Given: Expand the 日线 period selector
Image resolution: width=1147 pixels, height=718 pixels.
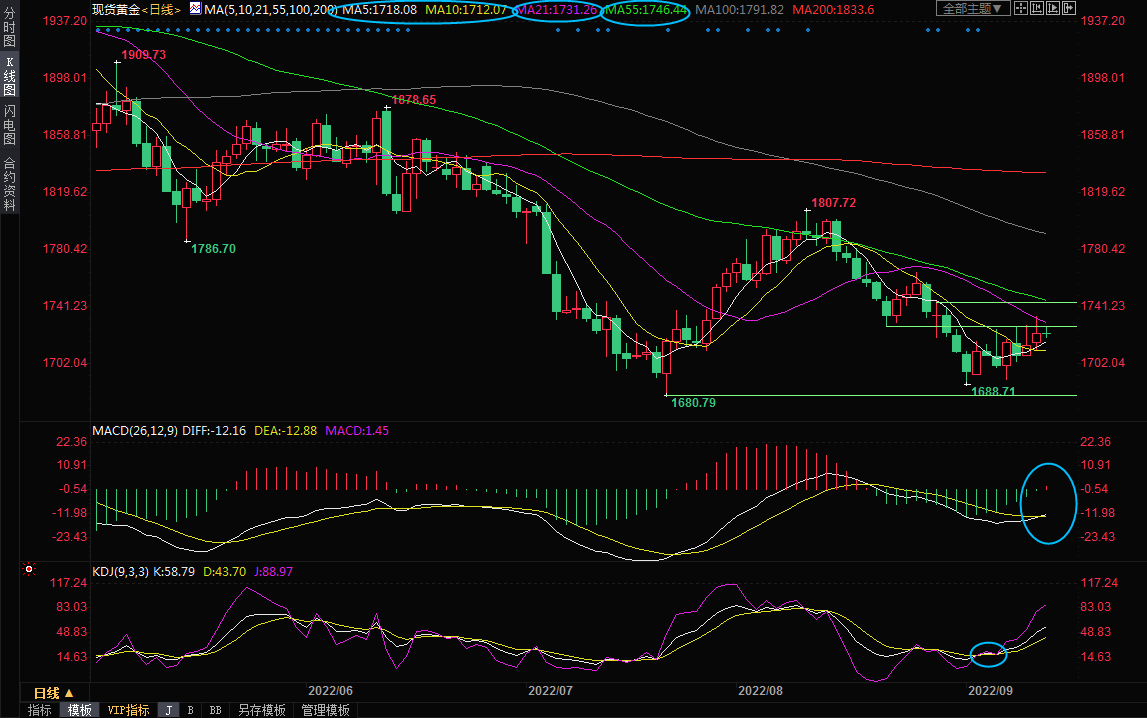Looking at the screenshot, I should coord(53,692).
